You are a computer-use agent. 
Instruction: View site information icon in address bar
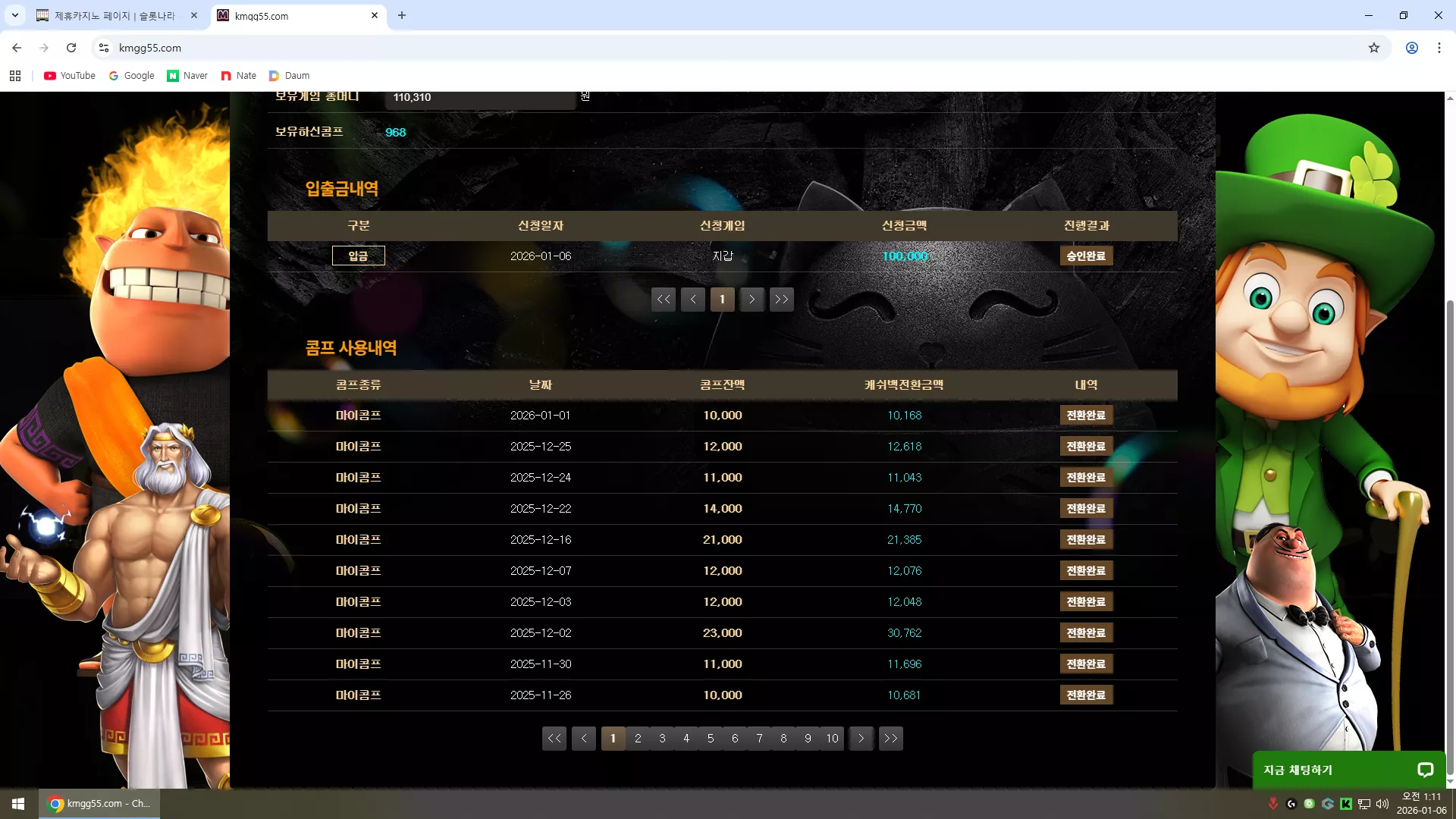pyautogui.click(x=104, y=48)
